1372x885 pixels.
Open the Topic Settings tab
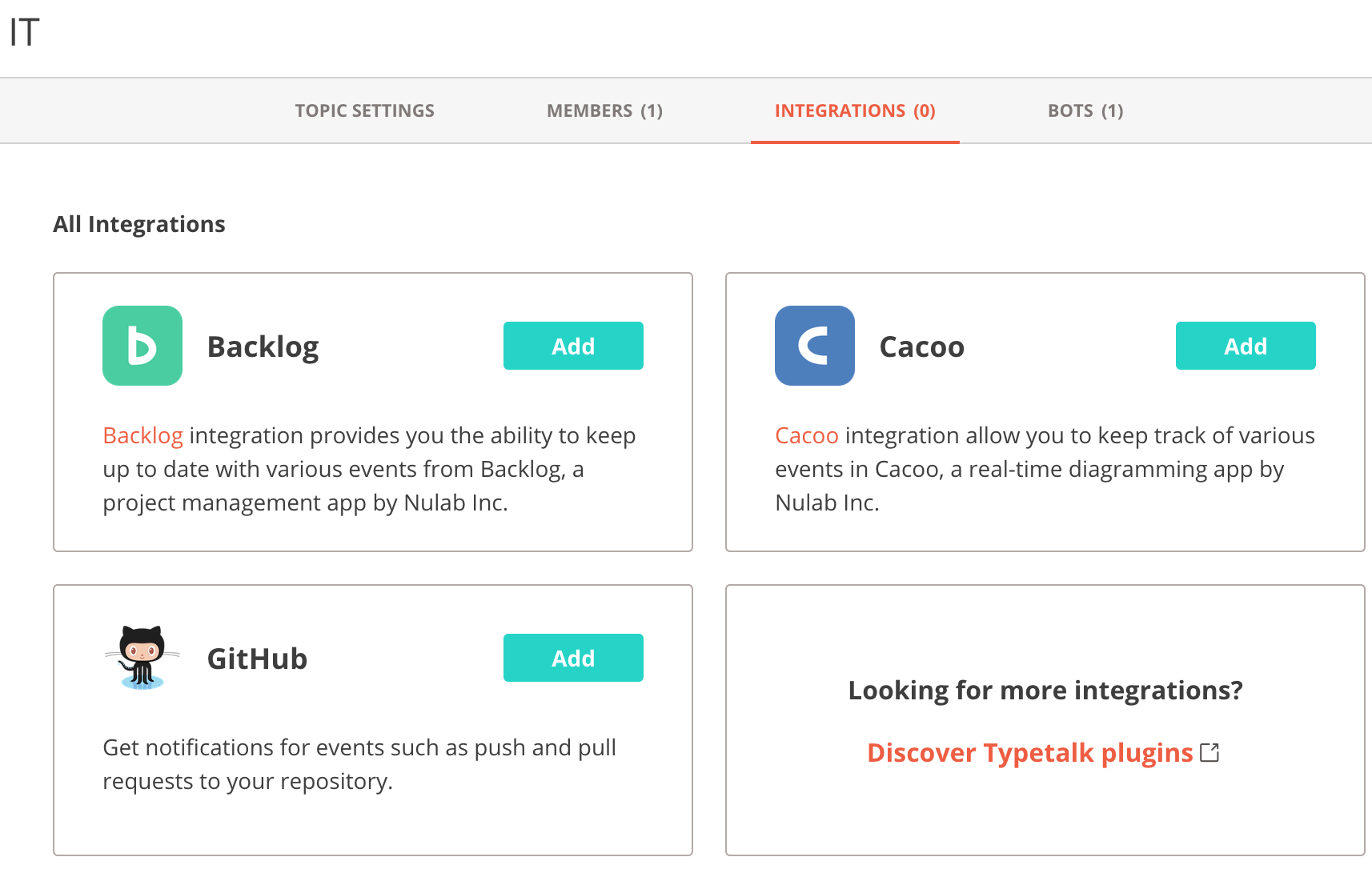click(364, 110)
